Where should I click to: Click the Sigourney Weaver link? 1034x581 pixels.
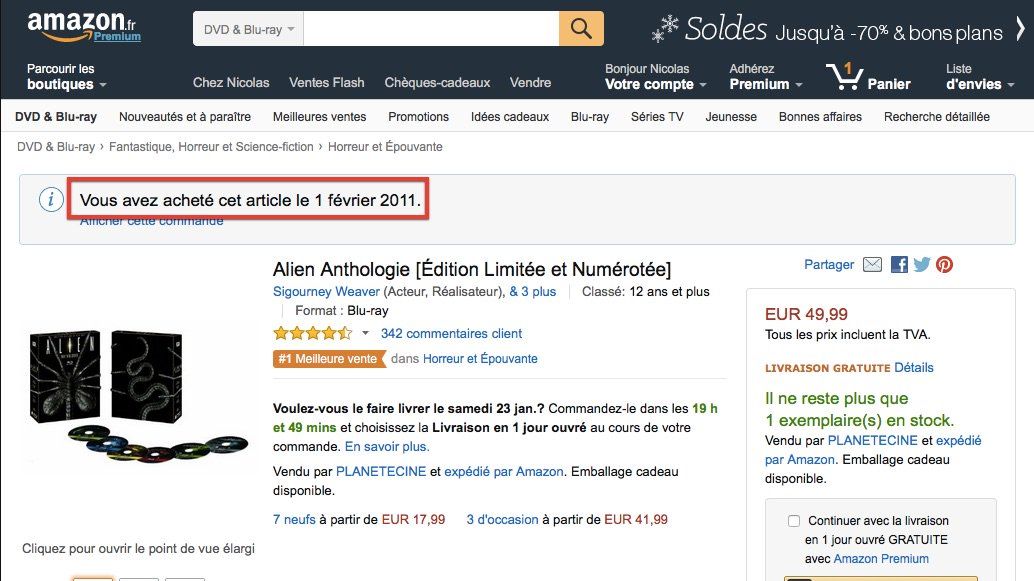(326, 292)
